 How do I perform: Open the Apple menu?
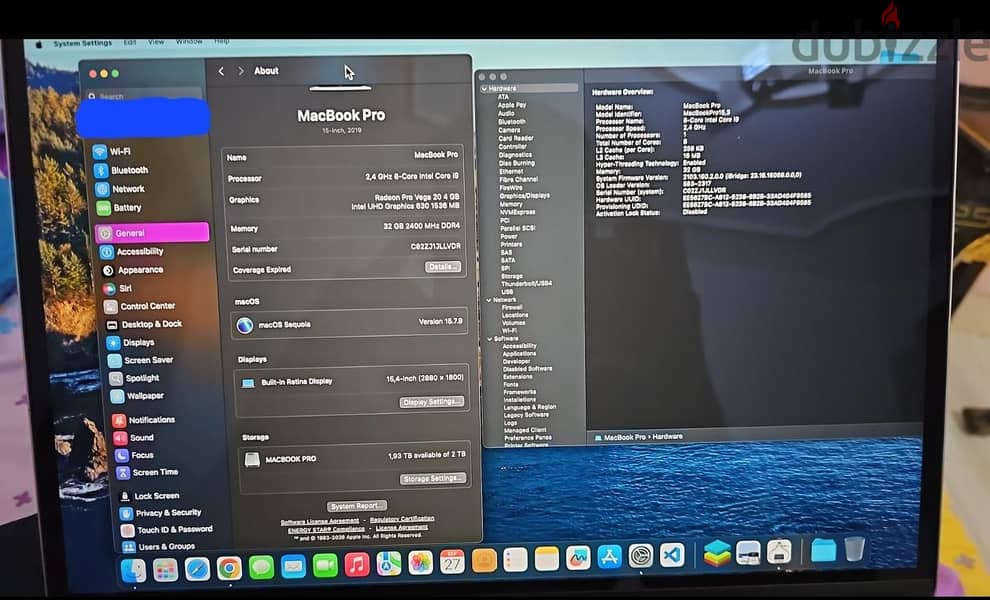click(39, 44)
